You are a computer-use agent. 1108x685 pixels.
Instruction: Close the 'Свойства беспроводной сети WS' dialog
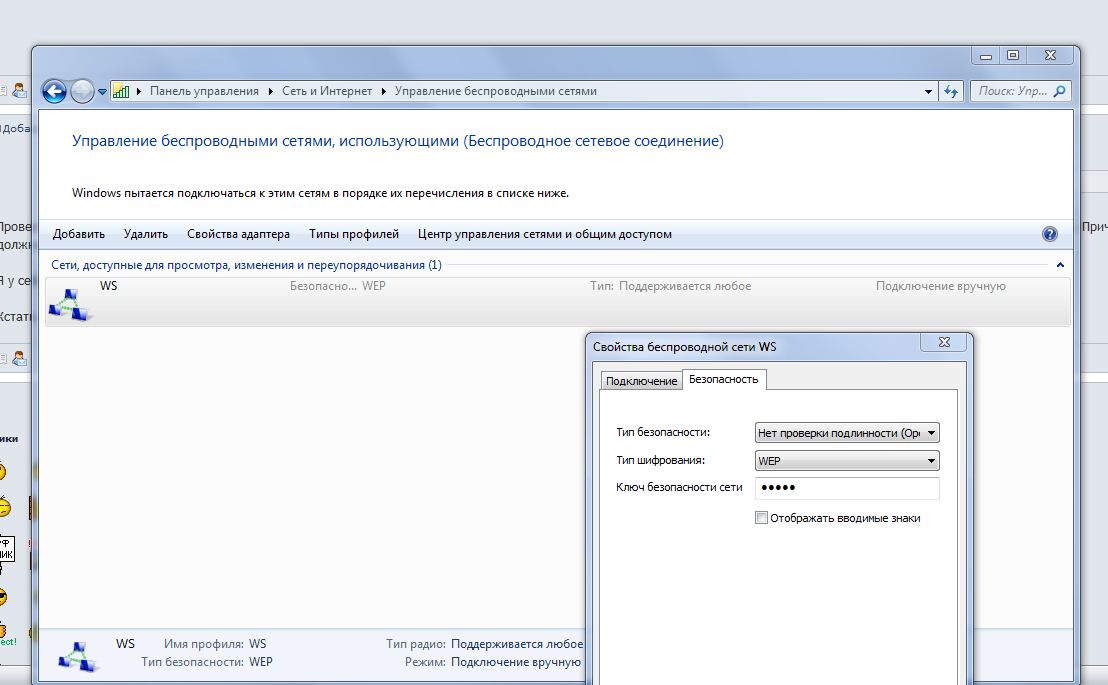(944, 342)
